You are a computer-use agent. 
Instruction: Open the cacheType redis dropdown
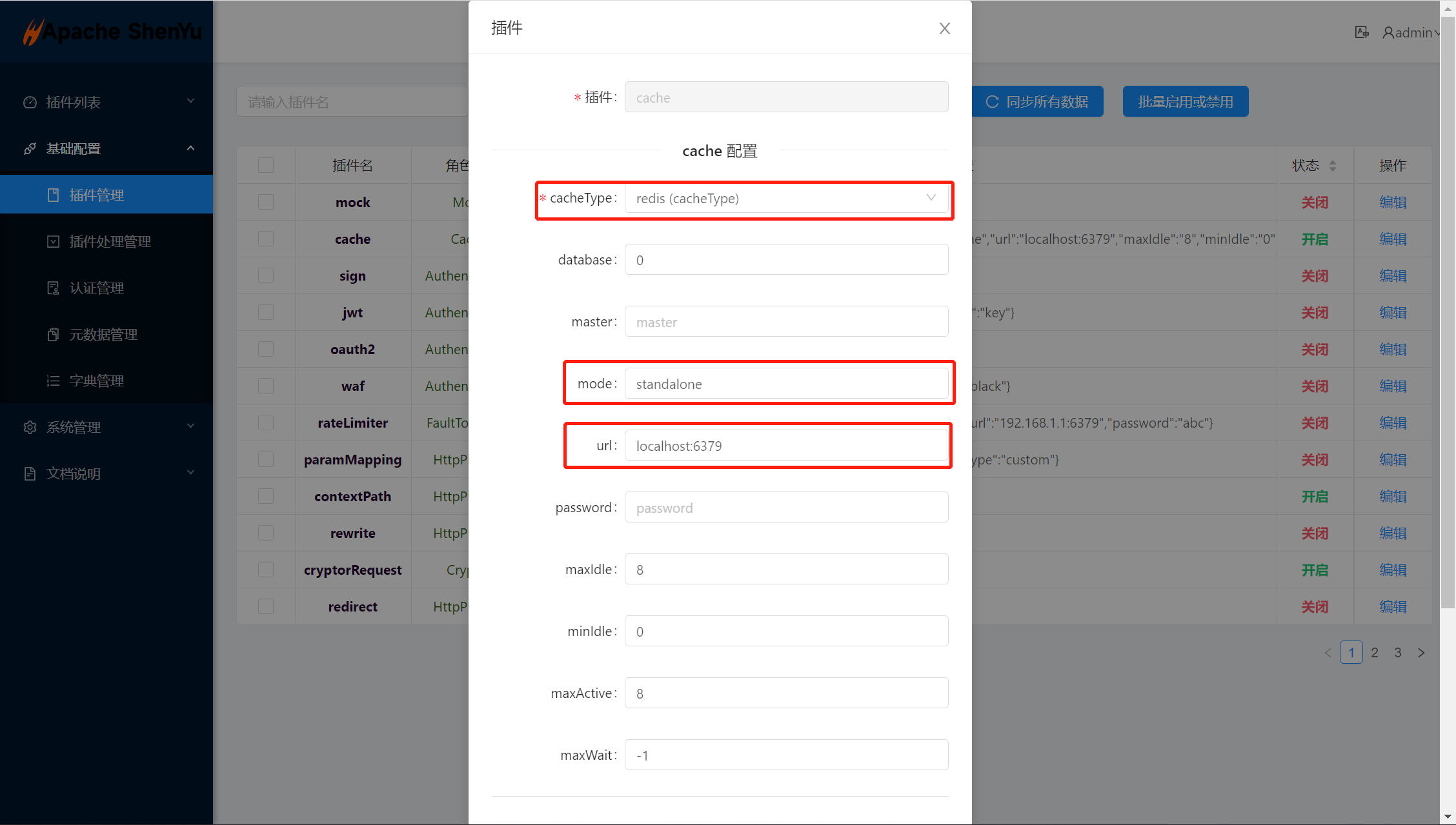(786, 199)
